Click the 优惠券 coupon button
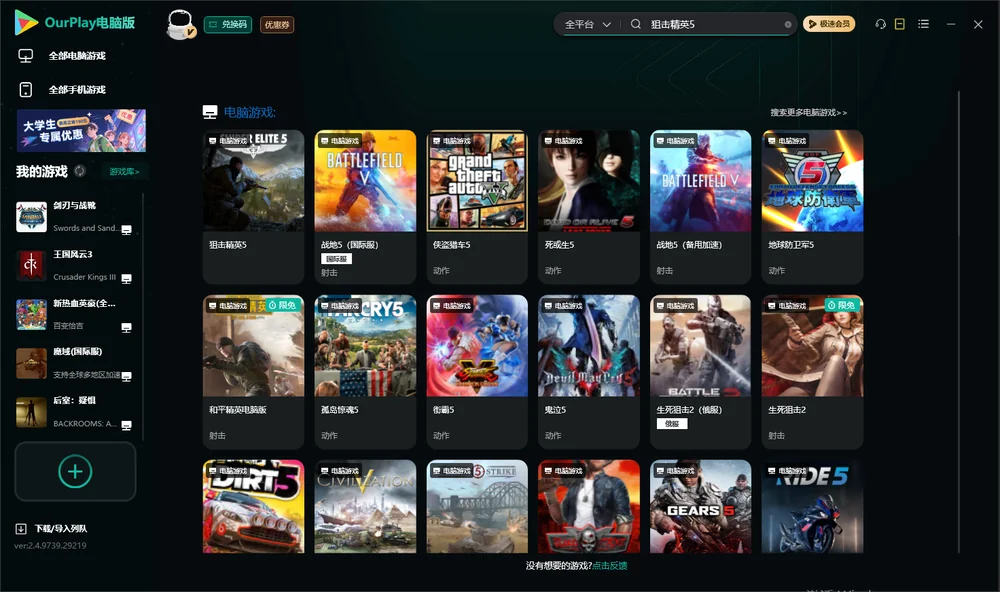The width and height of the screenshot is (1000, 592). 277,24
